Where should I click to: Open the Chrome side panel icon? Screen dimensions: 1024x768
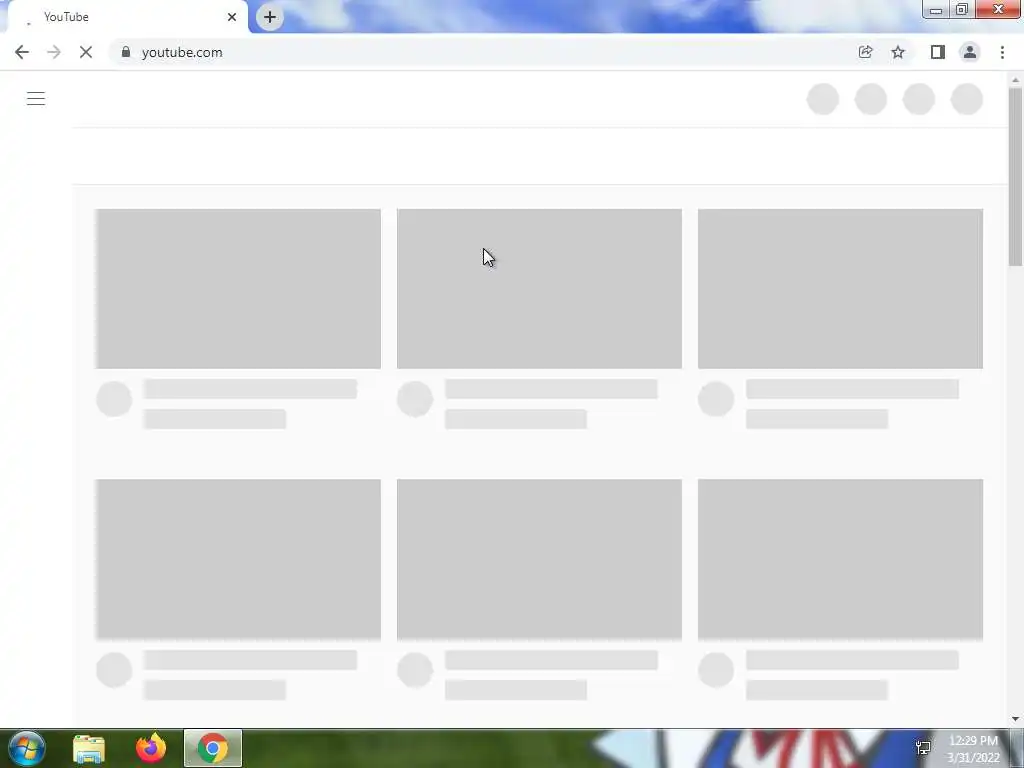click(938, 52)
